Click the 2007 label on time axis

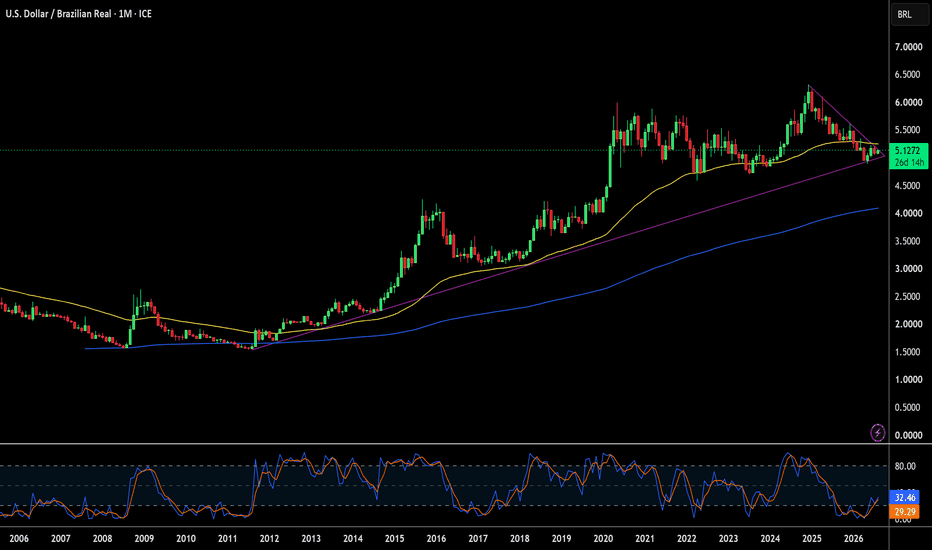point(61,539)
